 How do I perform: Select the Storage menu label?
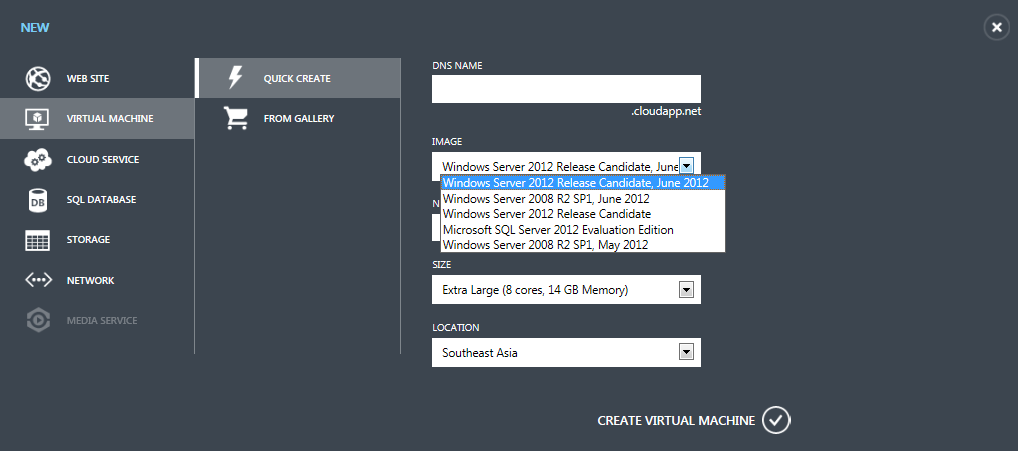click(x=88, y=240)
